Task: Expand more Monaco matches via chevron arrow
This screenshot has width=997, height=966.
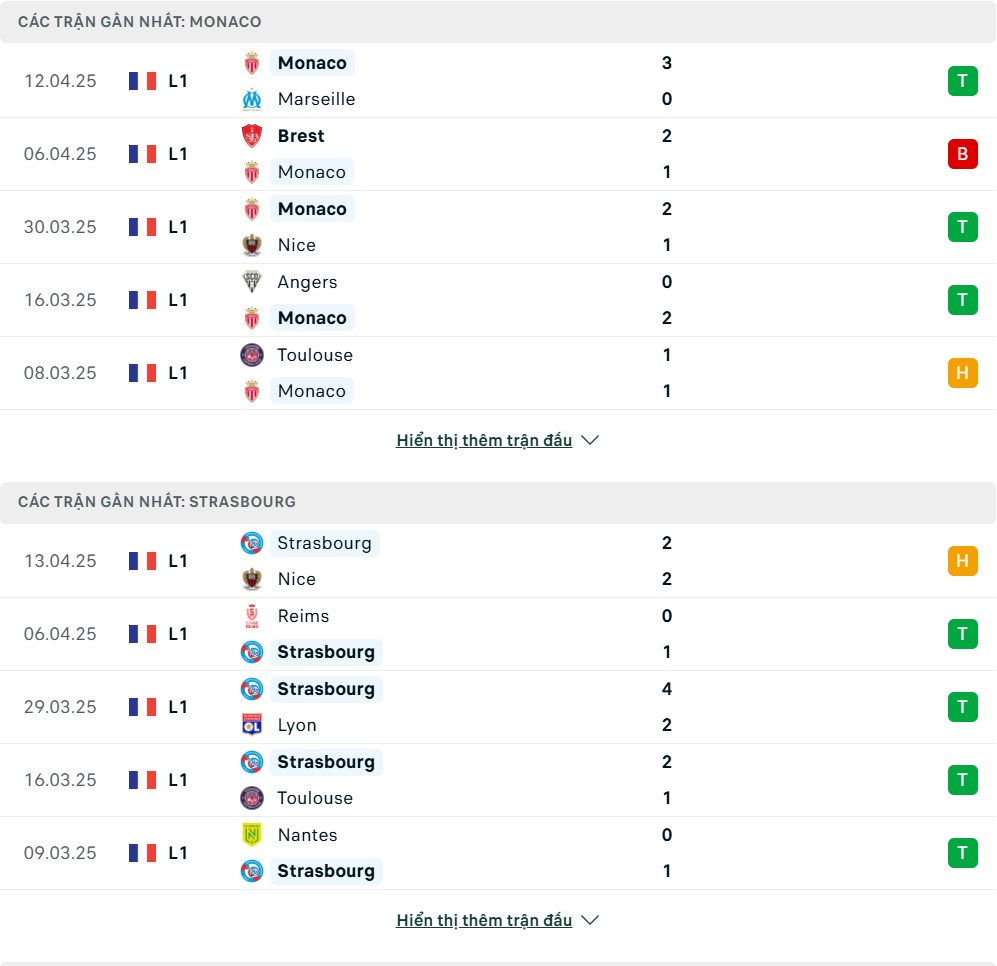Action: 590,441
